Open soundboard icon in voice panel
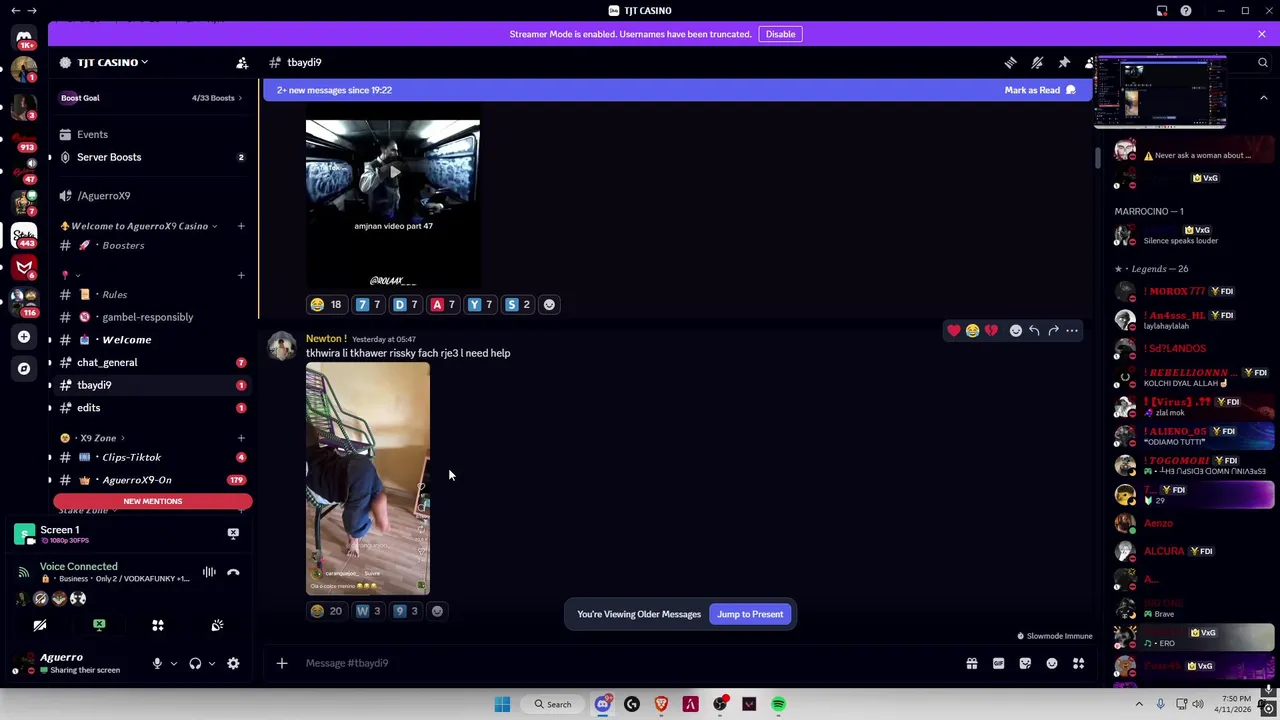 217,625
